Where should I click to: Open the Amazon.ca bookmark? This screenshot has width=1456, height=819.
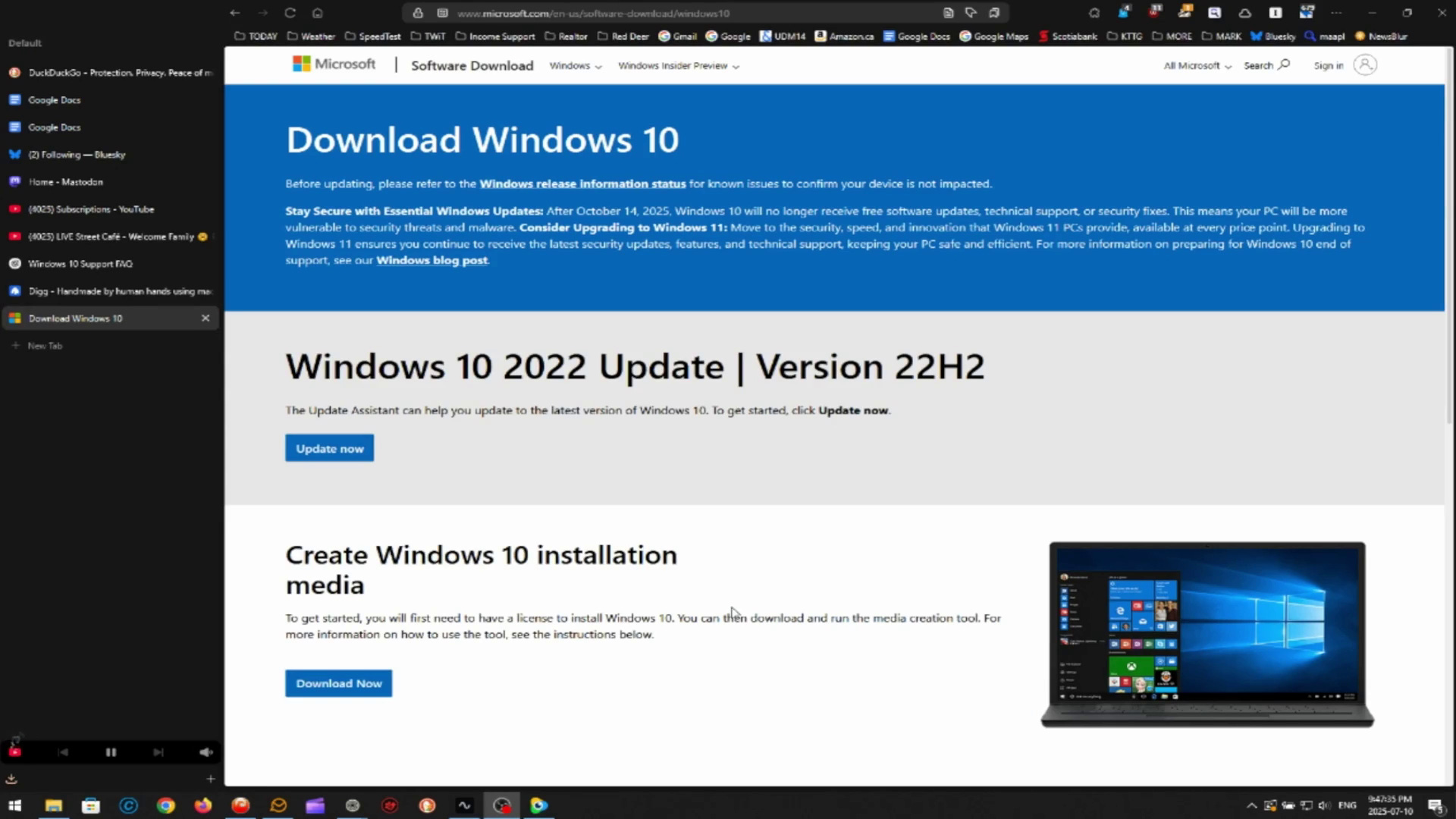[x=844, y=36]
